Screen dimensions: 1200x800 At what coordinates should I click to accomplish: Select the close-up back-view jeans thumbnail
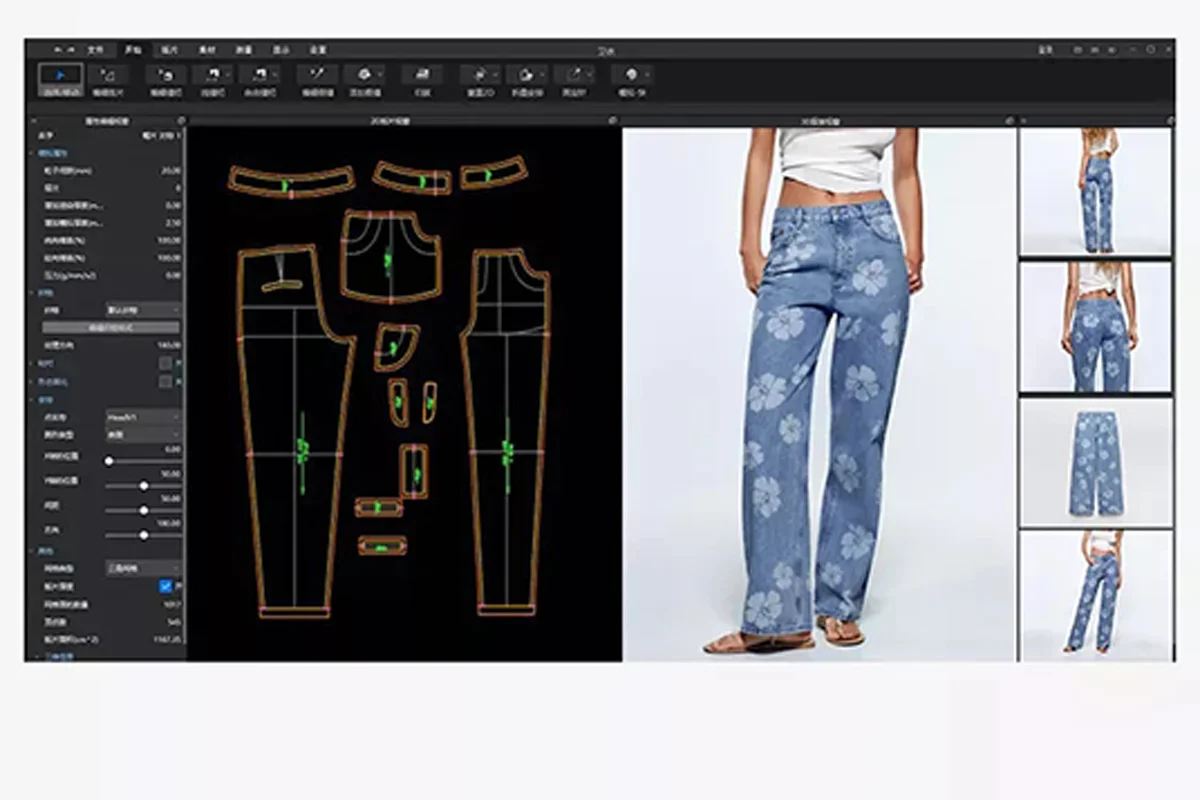point(1095,326)
